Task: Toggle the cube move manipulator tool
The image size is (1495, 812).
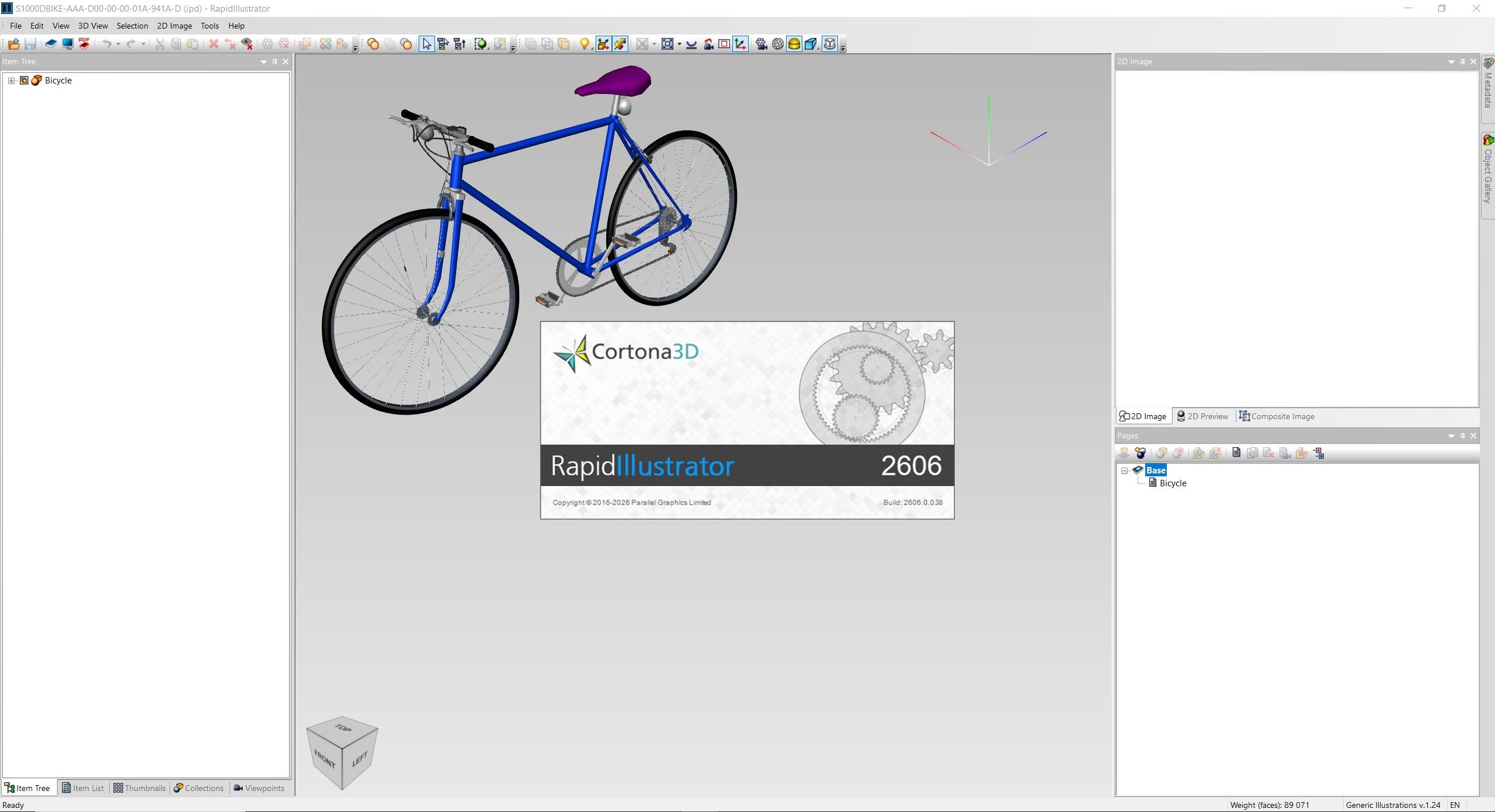Action: (603, 44)
